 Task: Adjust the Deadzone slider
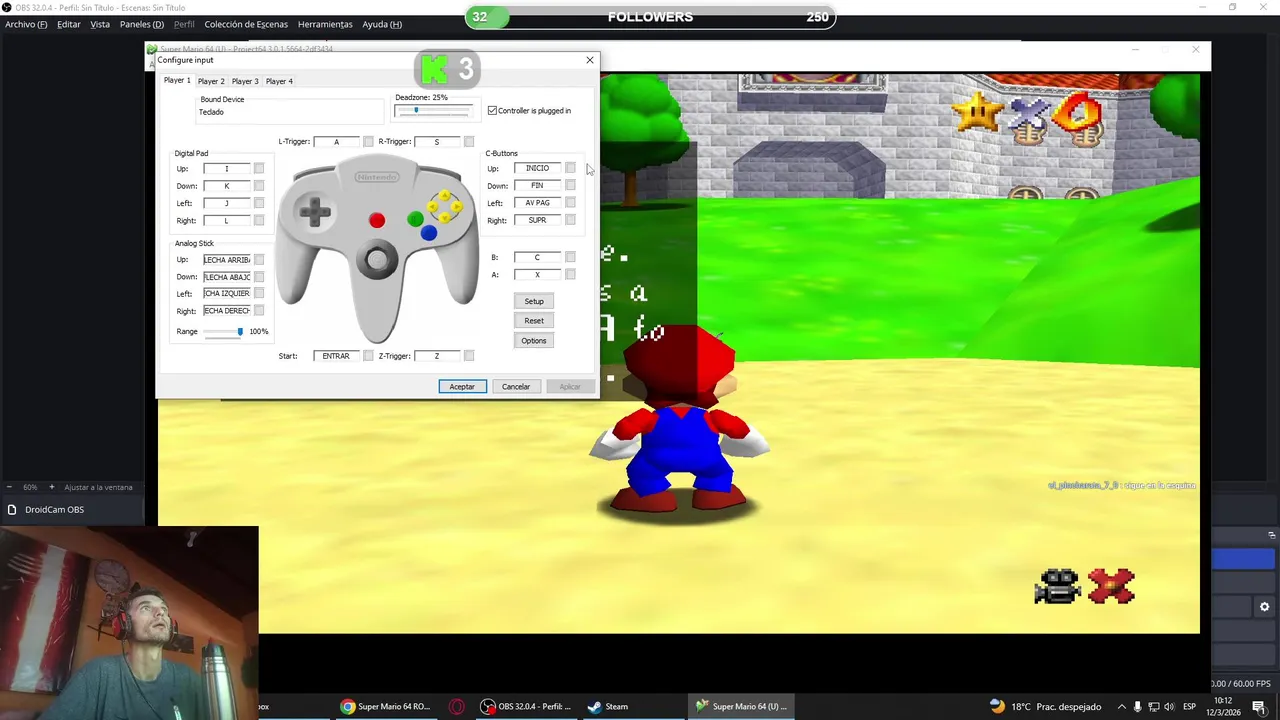[432, 110]
